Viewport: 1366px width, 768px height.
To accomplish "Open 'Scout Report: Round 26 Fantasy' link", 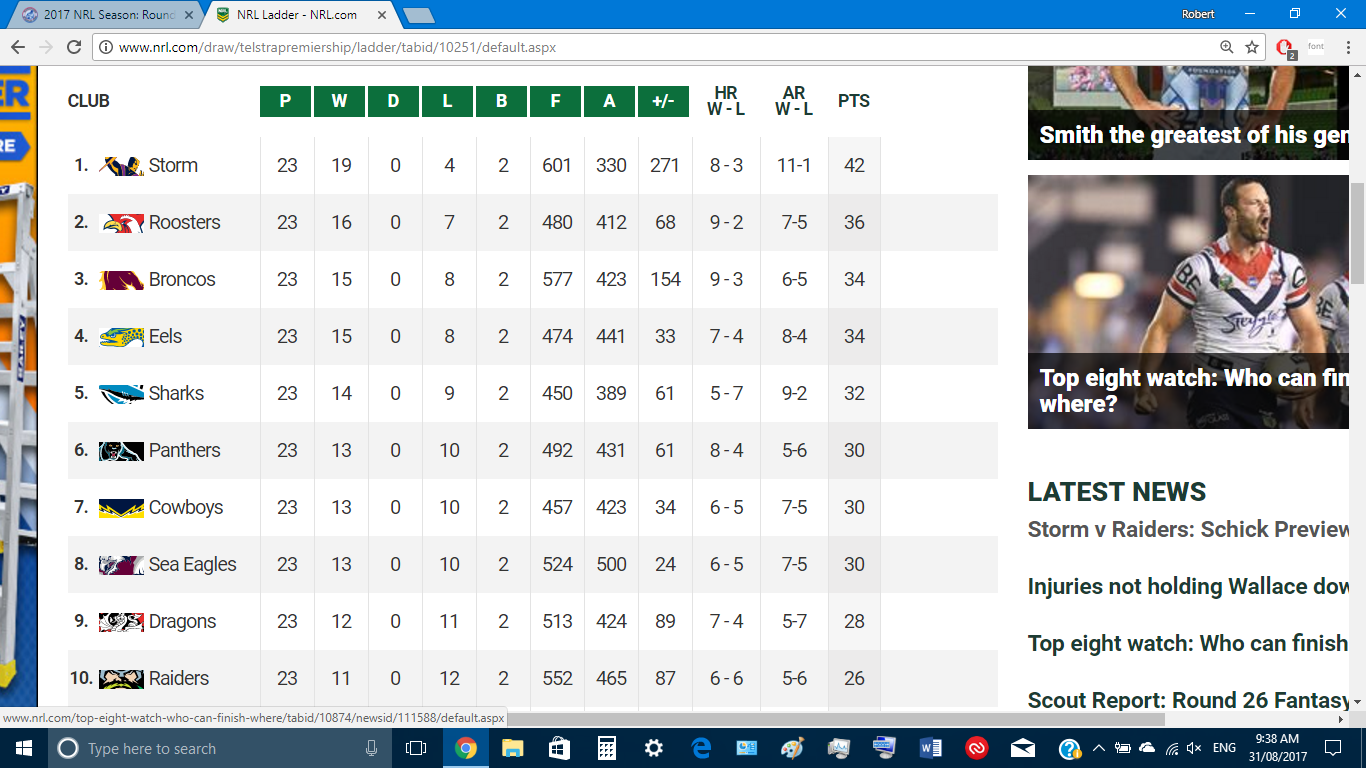I will click(1189, 701).
